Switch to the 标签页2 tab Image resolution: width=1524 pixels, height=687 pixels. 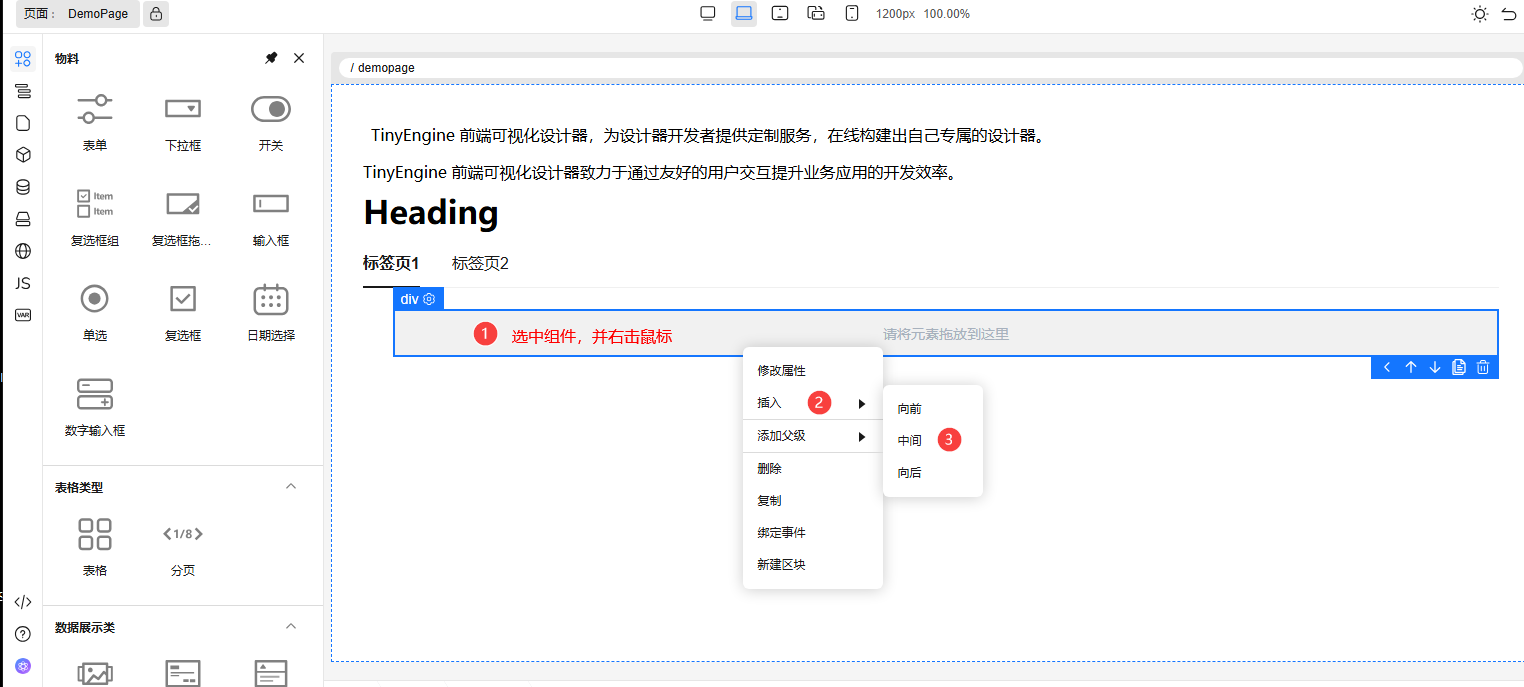(480, 264)
